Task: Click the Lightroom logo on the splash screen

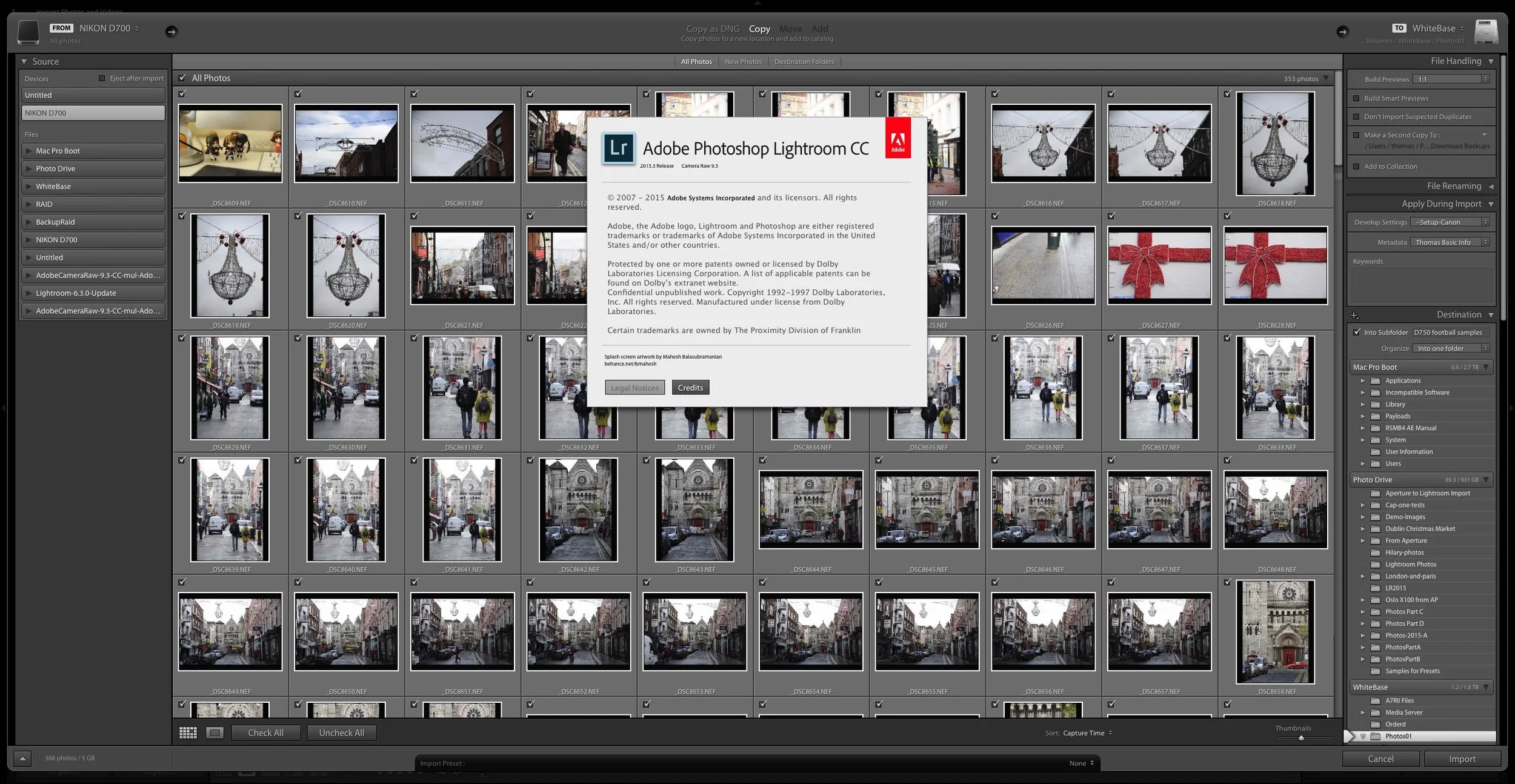Action: (619, 147)
